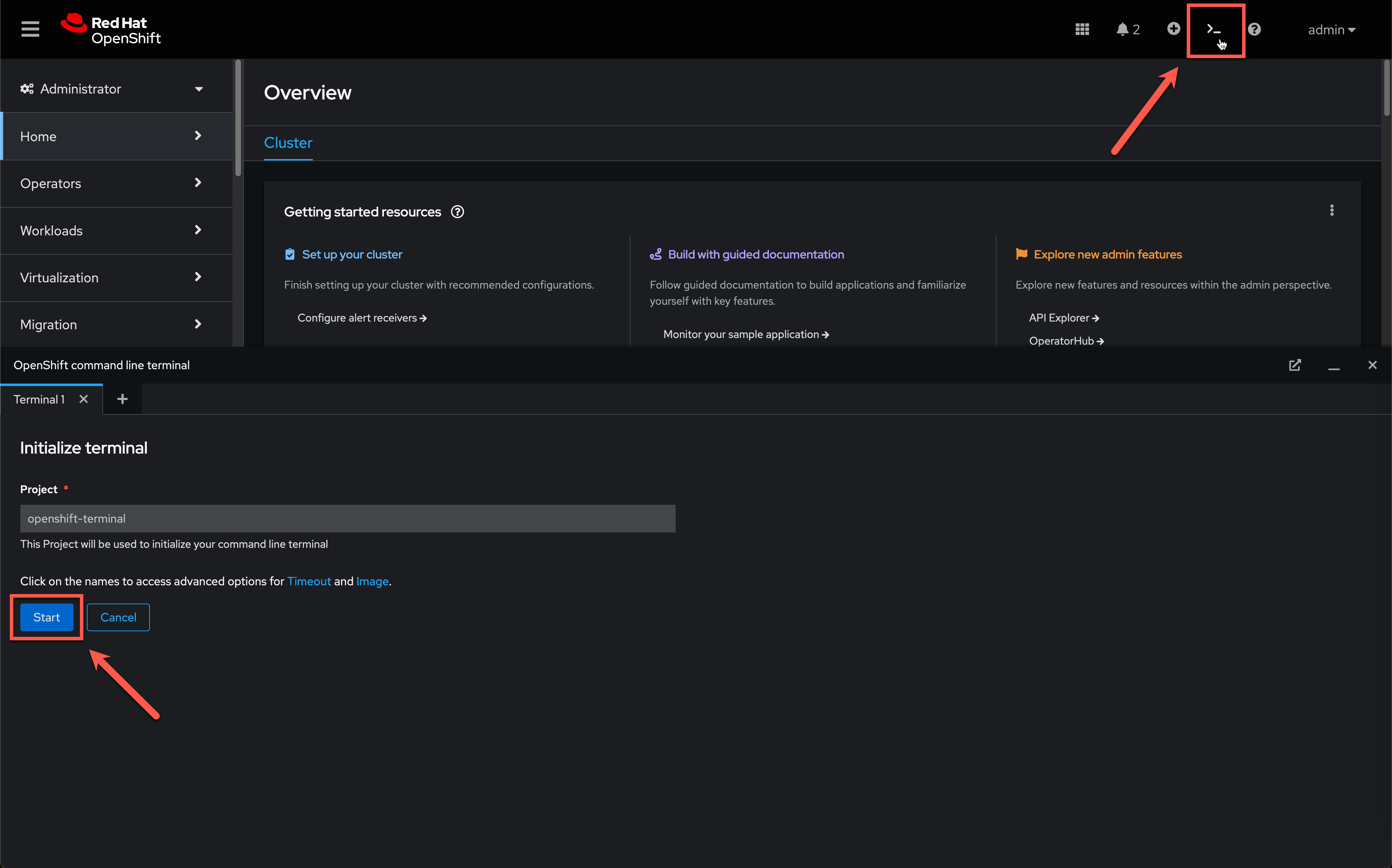Open the API Explorer link
Screen dimensions: 1392x868
[x=1064, y=318]
